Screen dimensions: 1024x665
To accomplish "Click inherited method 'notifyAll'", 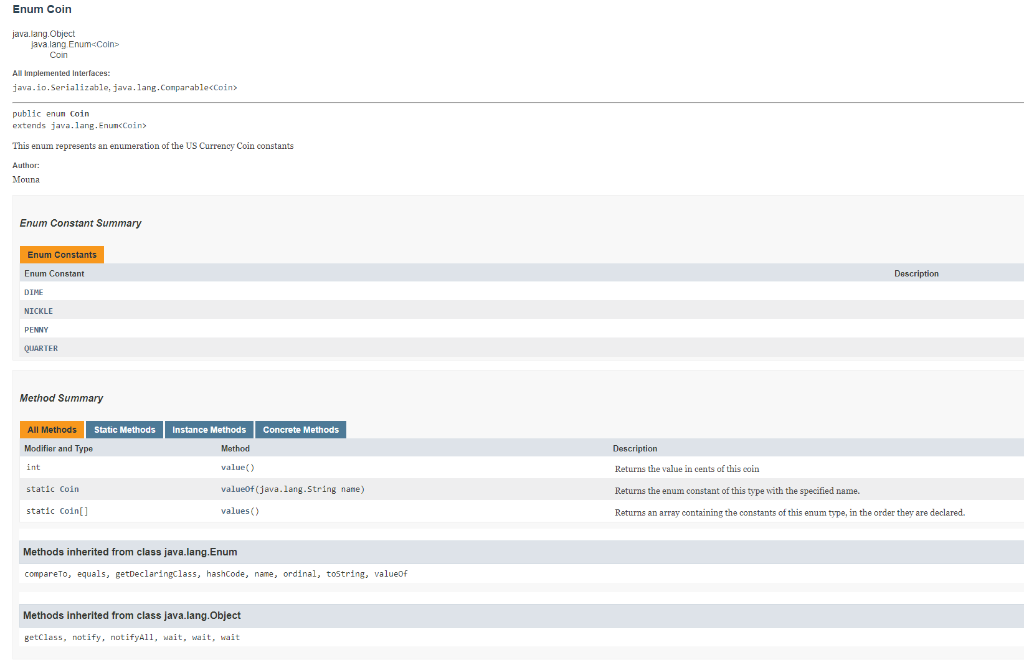I will coord(132,638).
